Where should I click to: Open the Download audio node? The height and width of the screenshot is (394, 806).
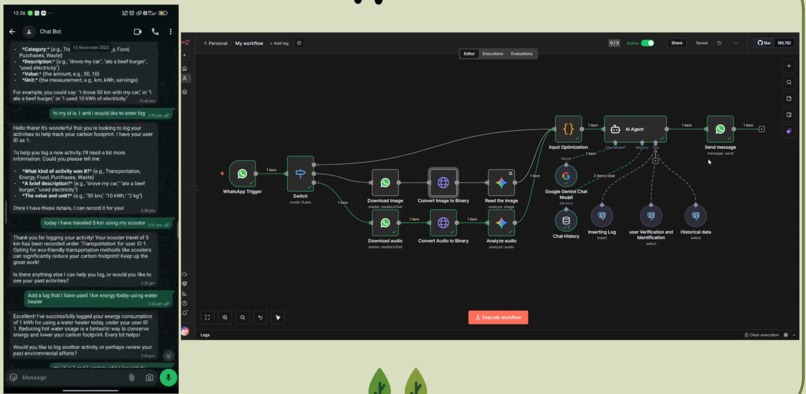tap(385, 223)
